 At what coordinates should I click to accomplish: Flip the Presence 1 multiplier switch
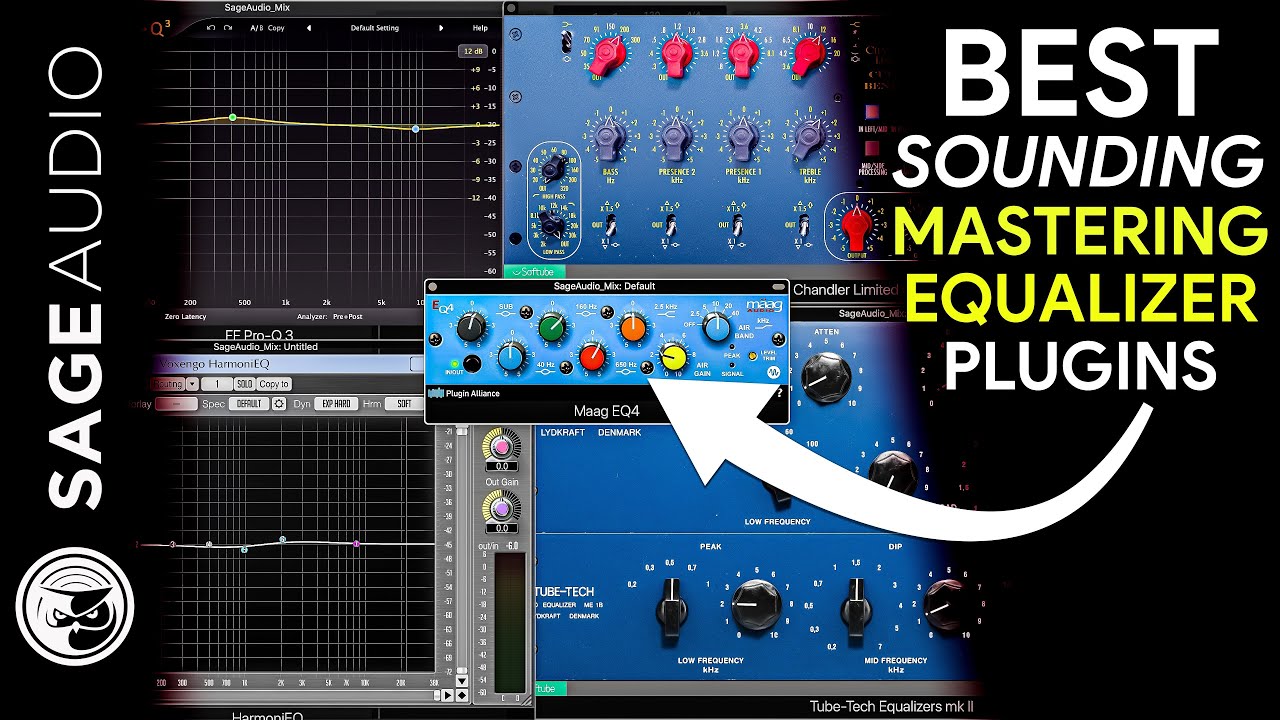(738, 225)
